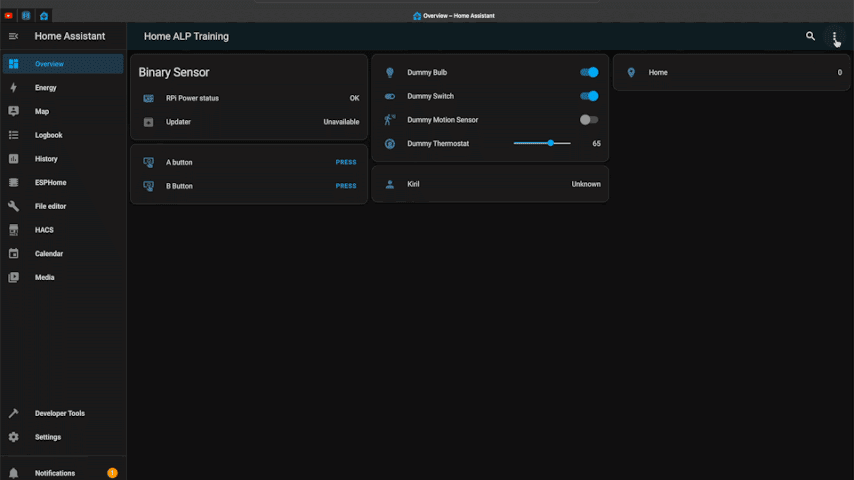Open the Overview dashboard
This screenshot has height=480, width=854.
63,64
